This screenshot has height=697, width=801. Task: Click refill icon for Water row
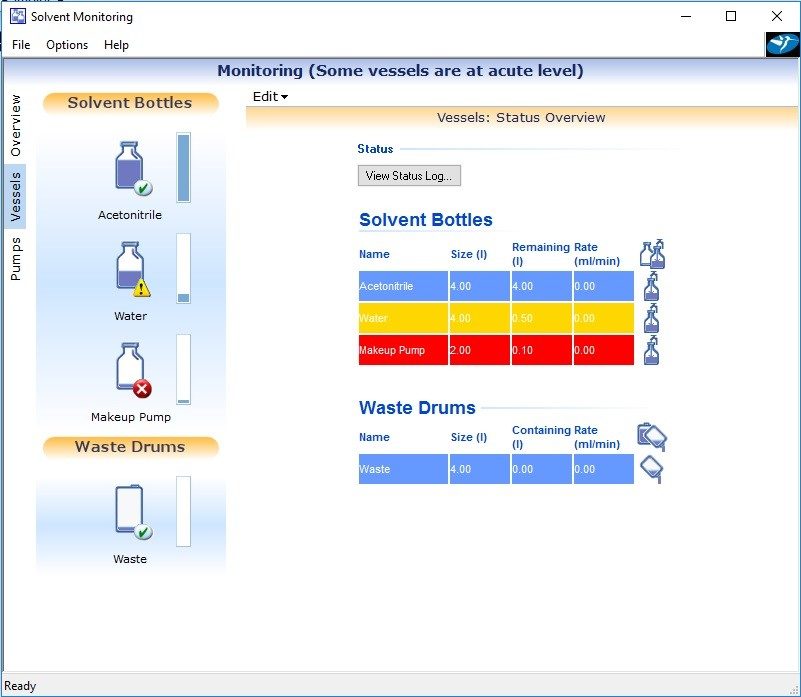coord(651,318)
